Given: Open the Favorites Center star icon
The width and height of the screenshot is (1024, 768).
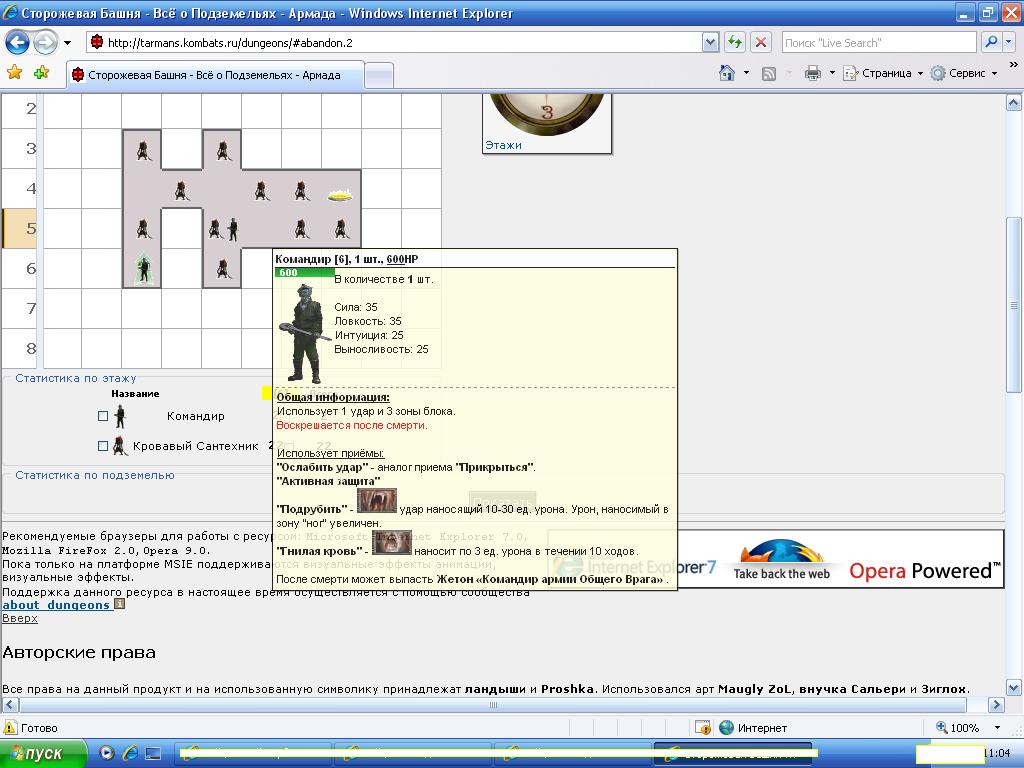Looking at the screenshot, I should (14, 72).
